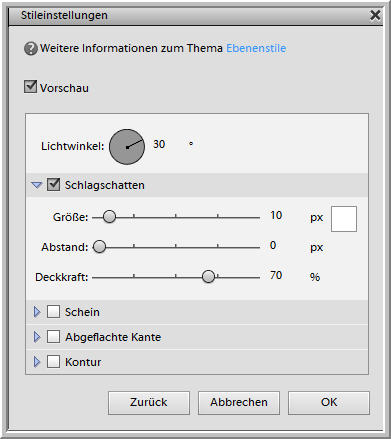Expand the Abgeflachte Kante section
This screenshot has height=439, width=391.
(37, 337)
